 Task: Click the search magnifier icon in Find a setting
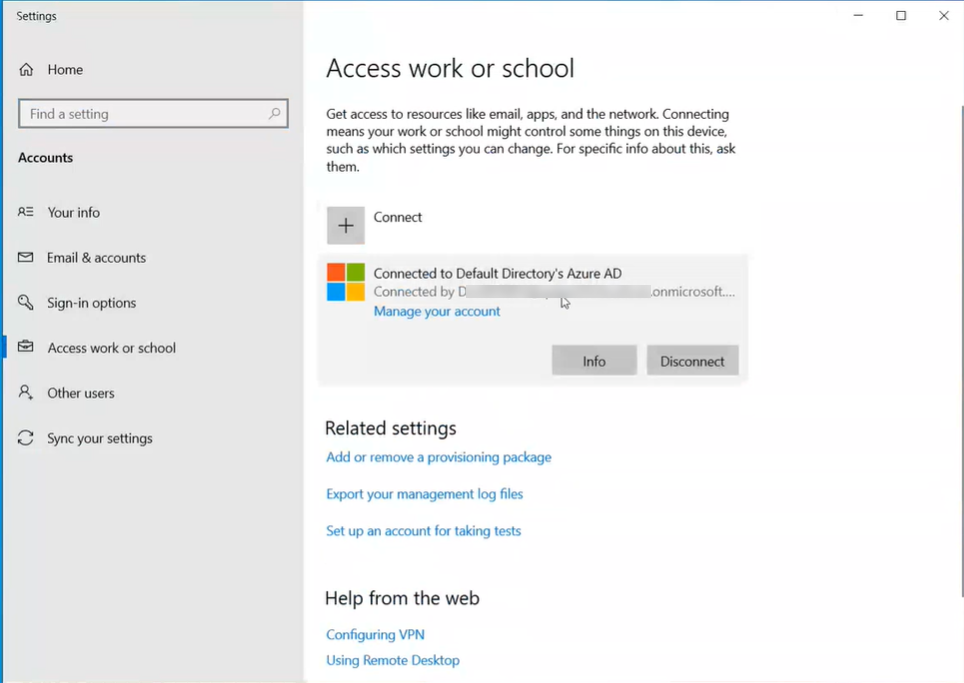[274, 113]
